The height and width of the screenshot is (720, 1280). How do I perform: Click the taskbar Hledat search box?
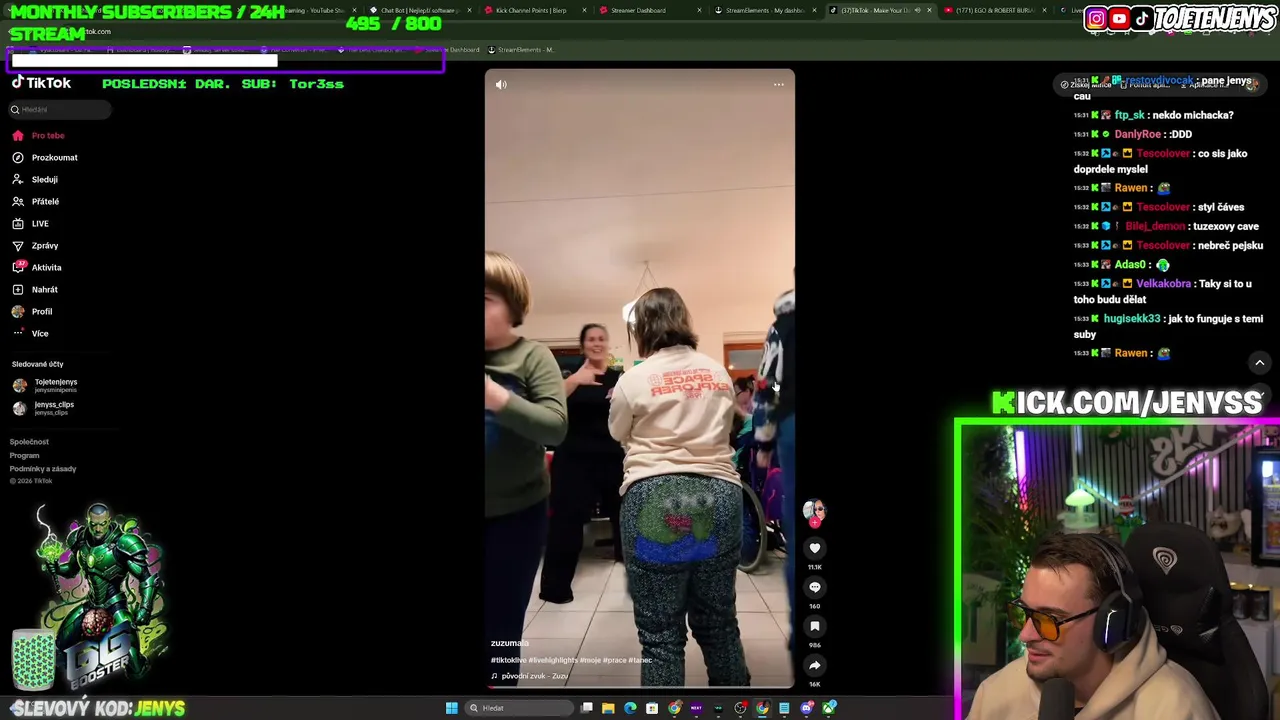[x=519, y=708]
